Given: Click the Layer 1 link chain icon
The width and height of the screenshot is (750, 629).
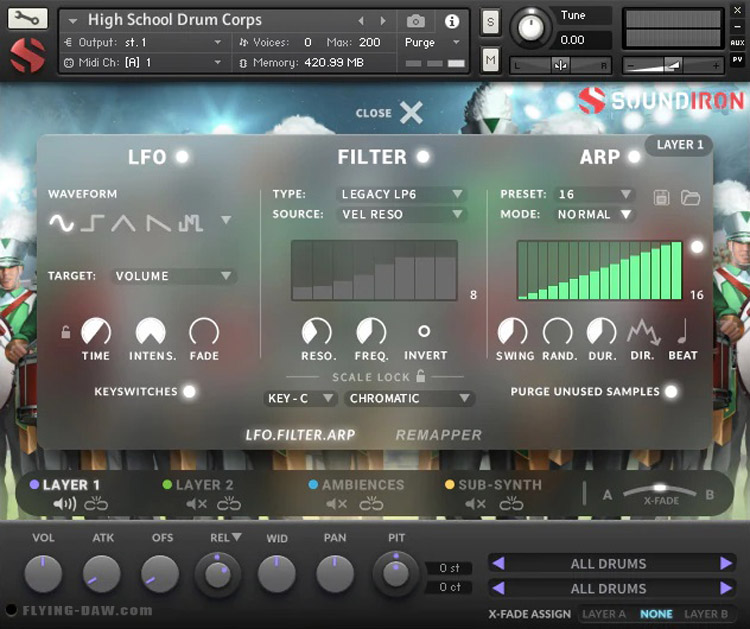Looking at the screenshot, I should [x=96, y=504].
